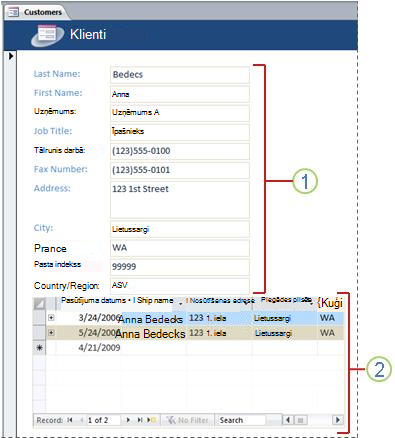
Task: Click the new record asterisk row selector
Action: pos(39,348)
